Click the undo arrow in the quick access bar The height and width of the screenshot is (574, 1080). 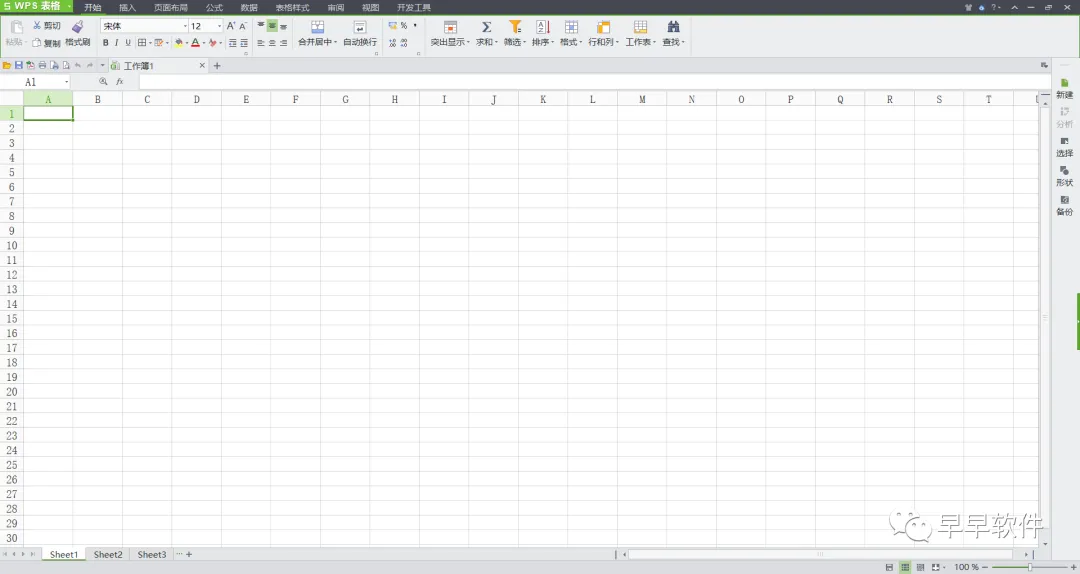coord(78,65)
